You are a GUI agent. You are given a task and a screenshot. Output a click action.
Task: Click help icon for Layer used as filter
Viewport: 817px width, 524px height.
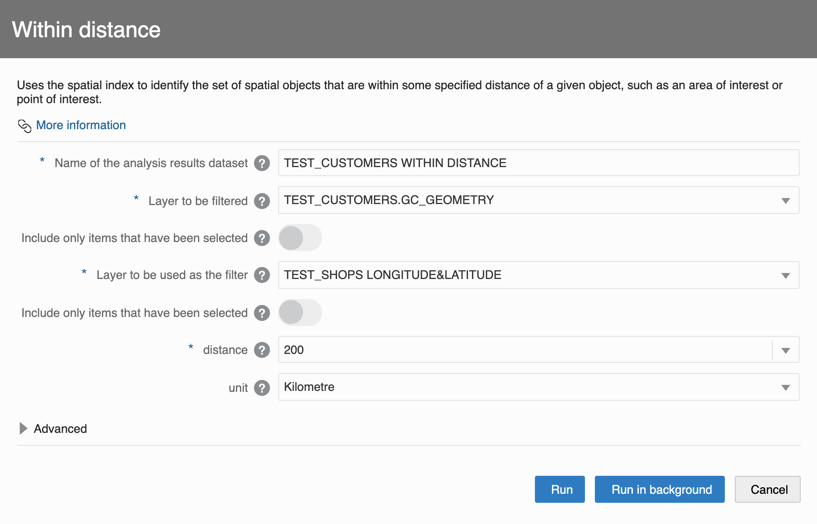(262, 275)
